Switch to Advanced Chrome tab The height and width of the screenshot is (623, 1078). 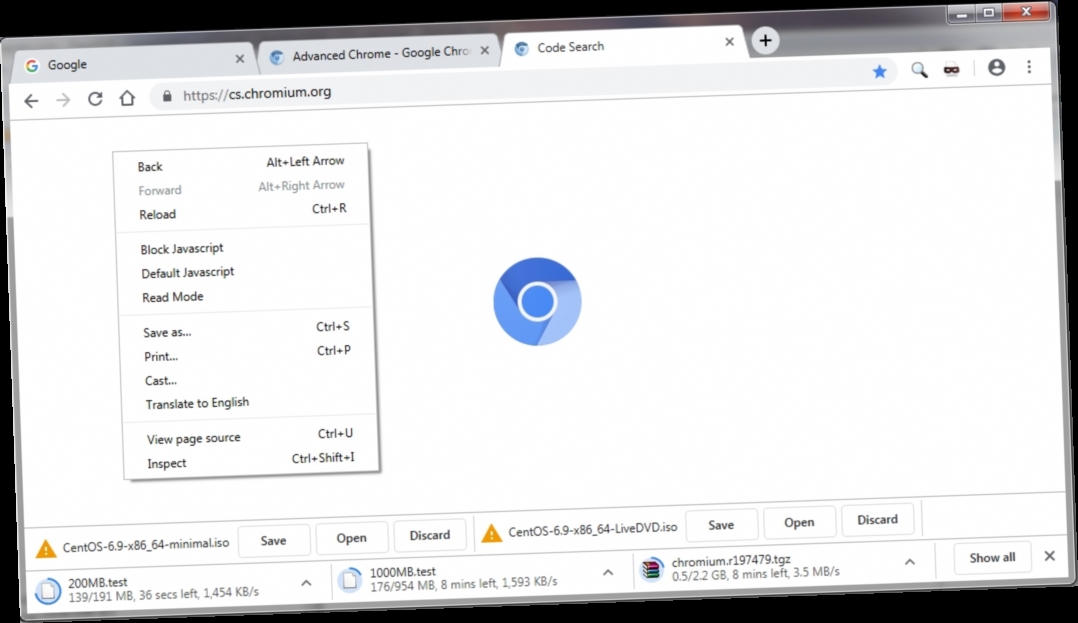379,54
